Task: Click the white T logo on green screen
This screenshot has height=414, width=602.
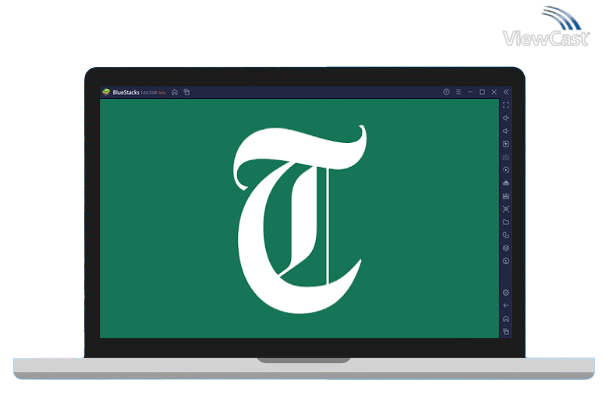Action: tap(300, 219)
